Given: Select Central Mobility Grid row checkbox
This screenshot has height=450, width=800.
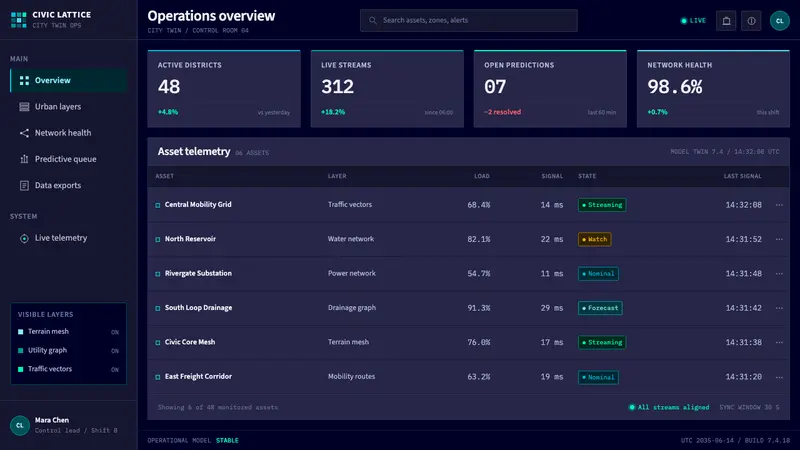Looking at the screenshot, I should tap(158, 205).
